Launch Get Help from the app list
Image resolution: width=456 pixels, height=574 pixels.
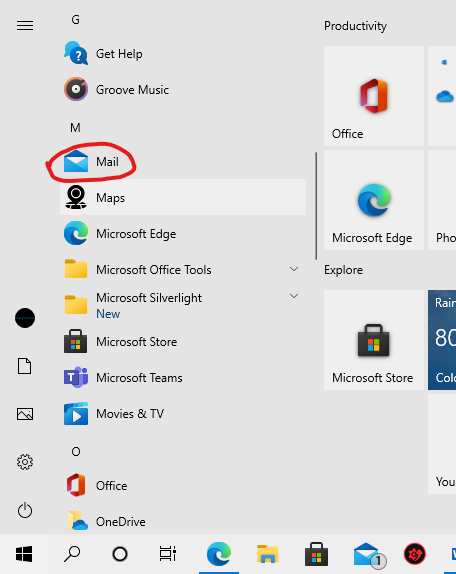pyautogui.click(x=183, y=54)
